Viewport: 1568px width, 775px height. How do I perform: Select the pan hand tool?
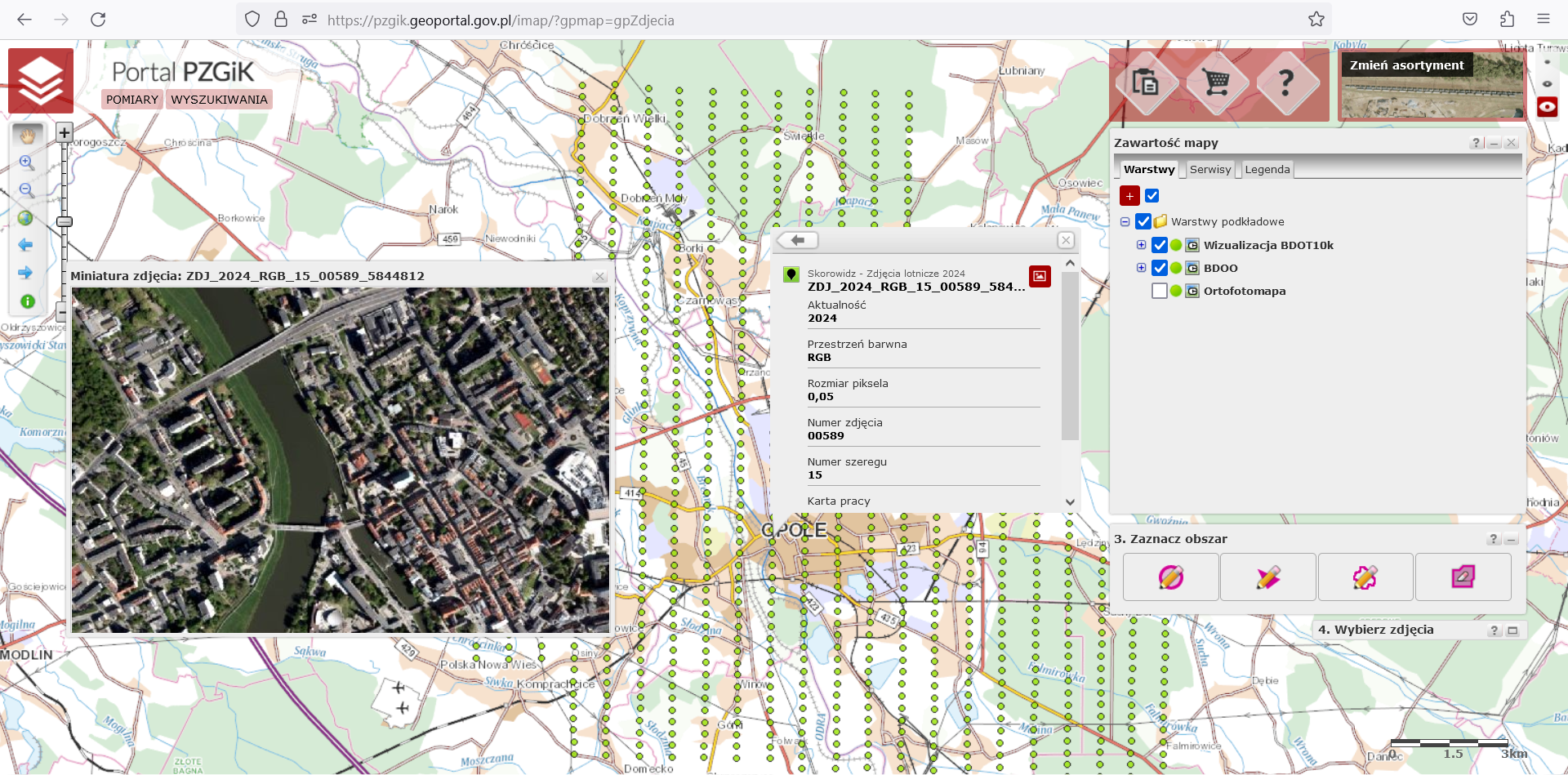(x=27, y=136)
